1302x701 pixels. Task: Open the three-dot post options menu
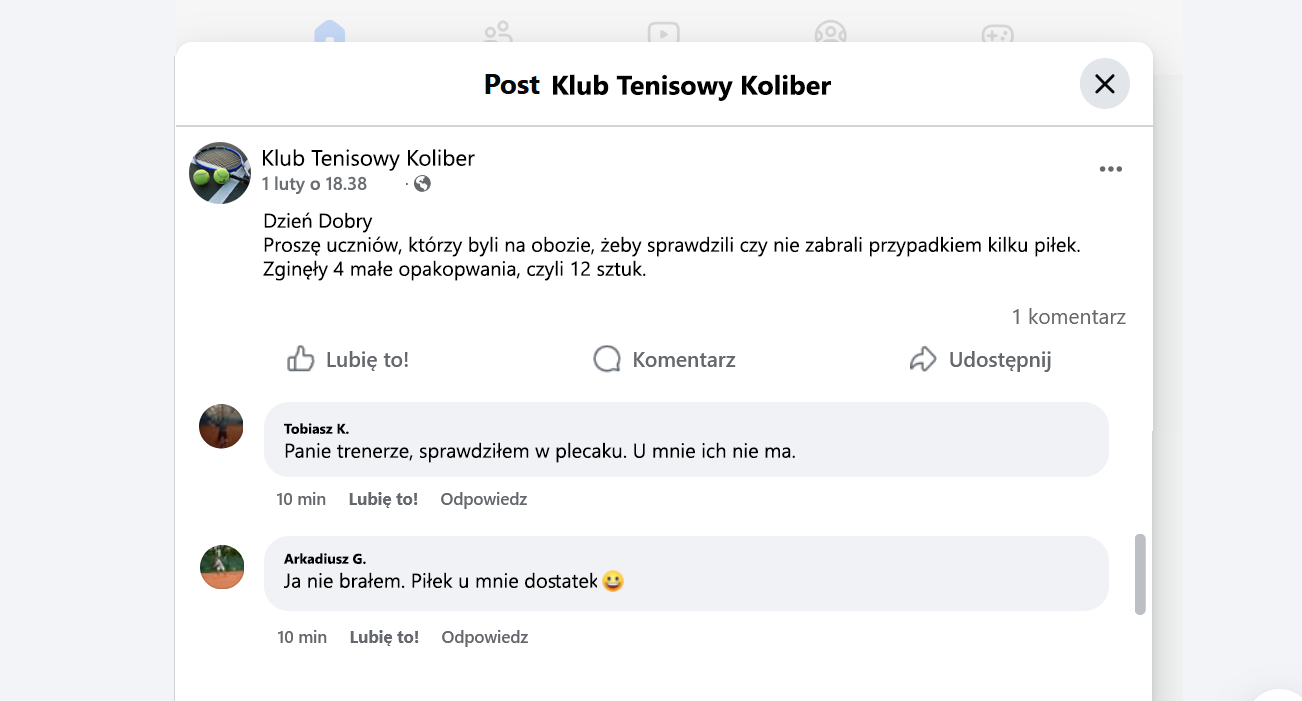pos(1110,169)
